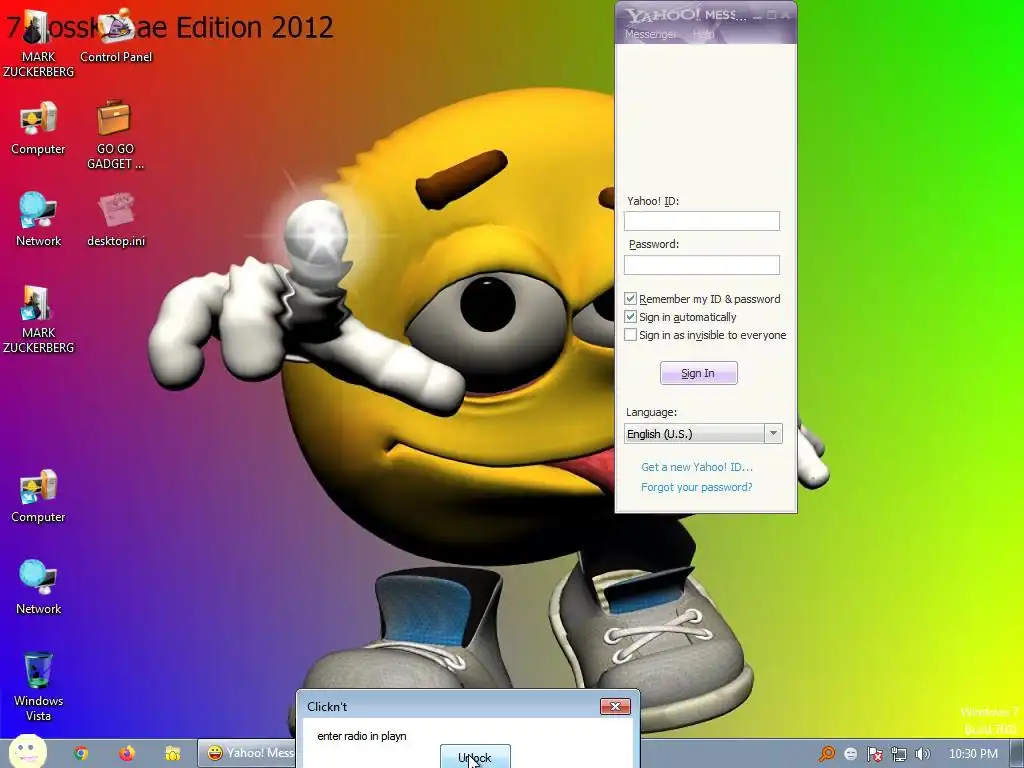Open the GO GO GADGET briefcase icon

click(115, 135)
